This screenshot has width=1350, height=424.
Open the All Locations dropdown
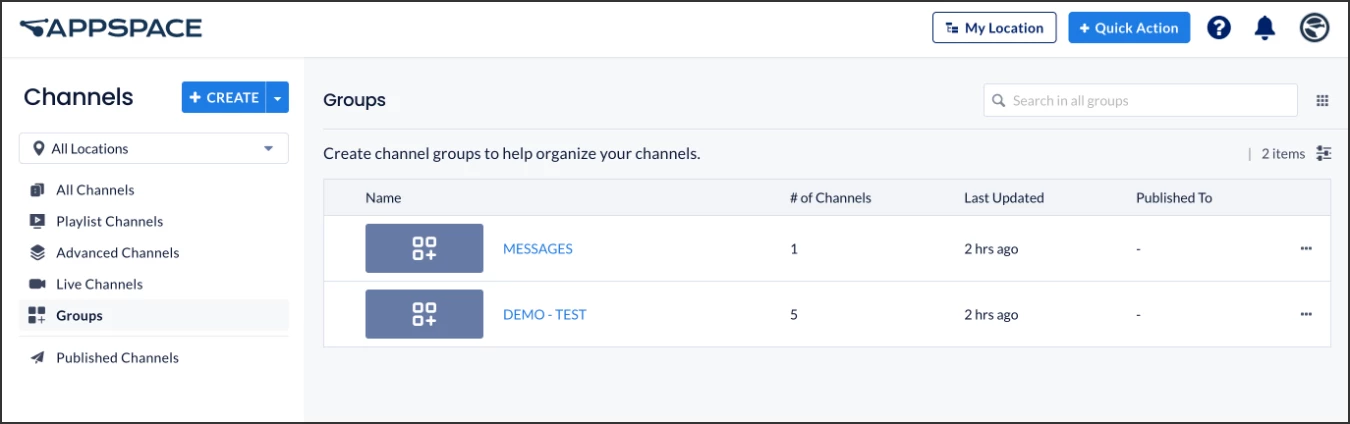click(154, 149)
